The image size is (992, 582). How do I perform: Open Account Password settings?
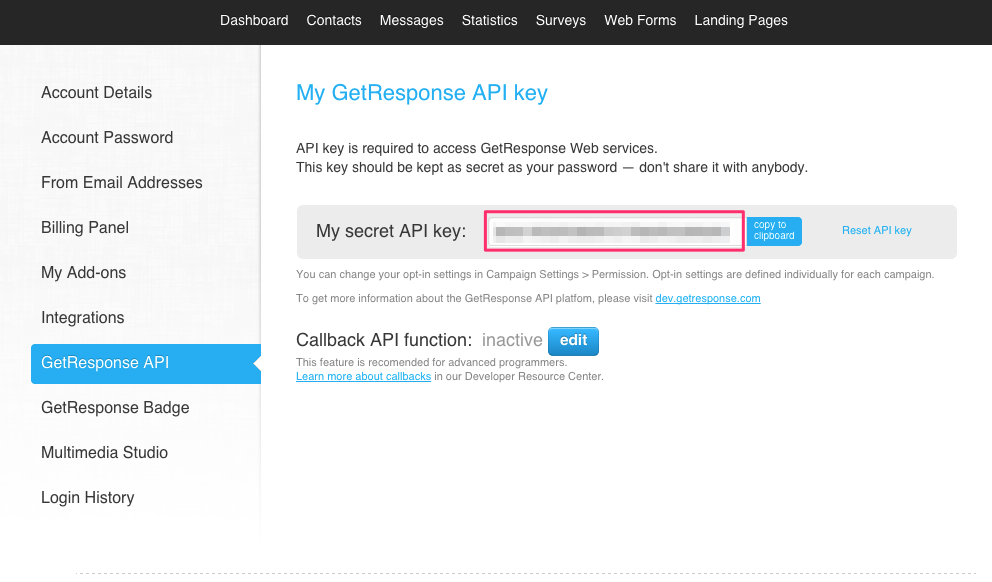[x=107, y=138]
